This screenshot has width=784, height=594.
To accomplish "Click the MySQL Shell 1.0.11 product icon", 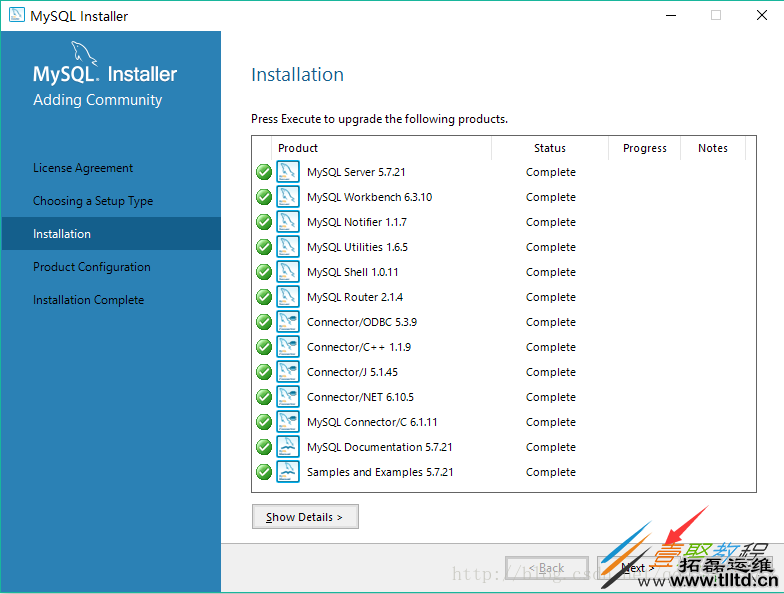I will (288, 272).
